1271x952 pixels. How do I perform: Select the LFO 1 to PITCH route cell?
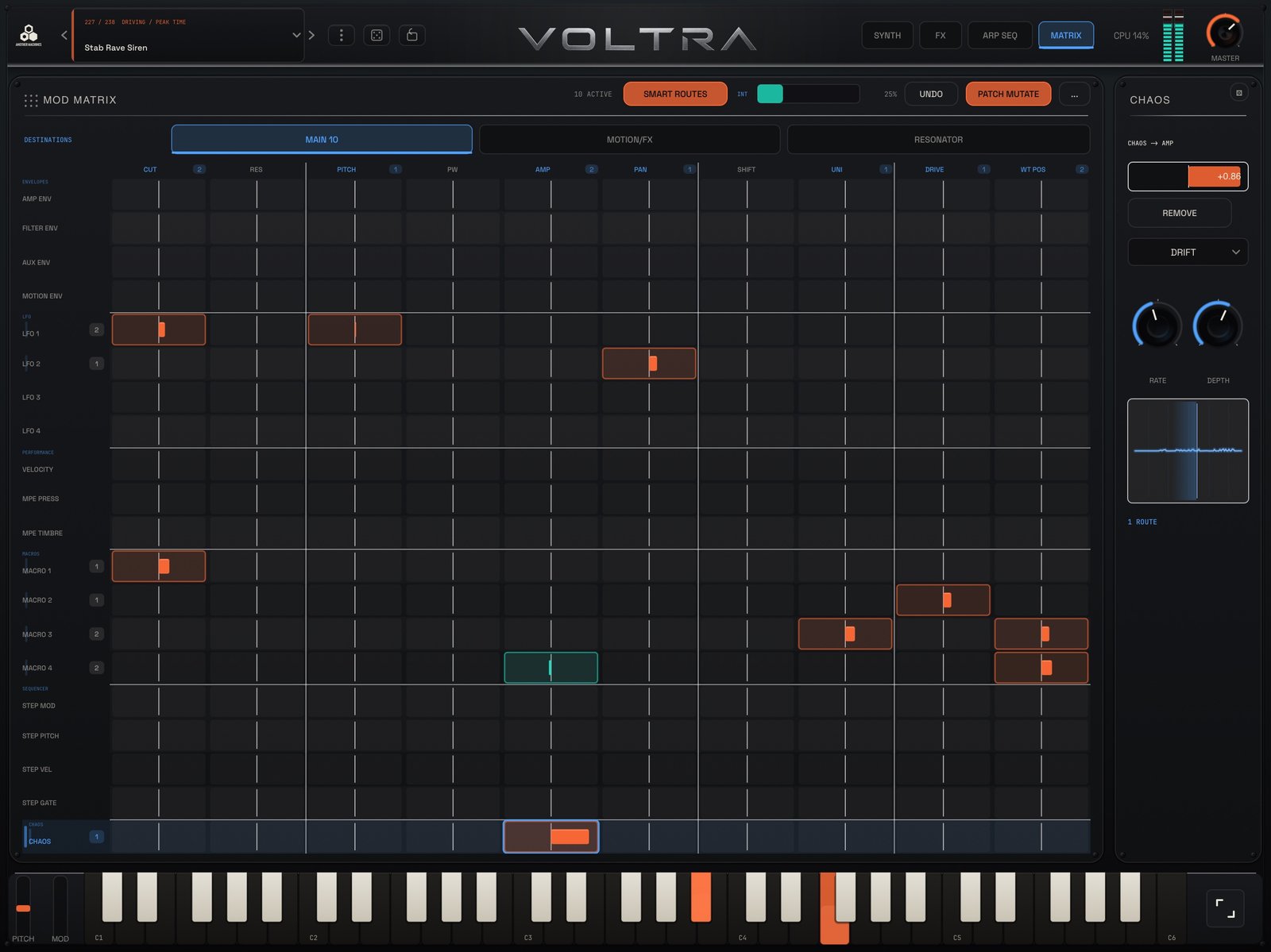(354, 330)
